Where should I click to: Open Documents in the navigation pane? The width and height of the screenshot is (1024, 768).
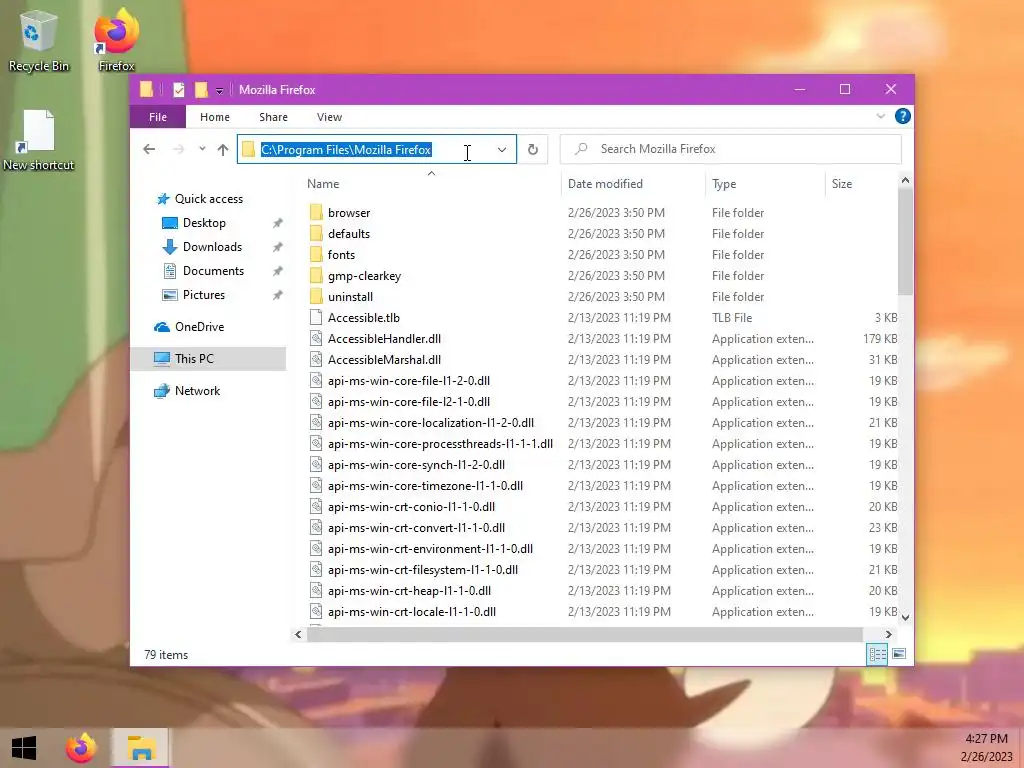(x=202, y=271)
